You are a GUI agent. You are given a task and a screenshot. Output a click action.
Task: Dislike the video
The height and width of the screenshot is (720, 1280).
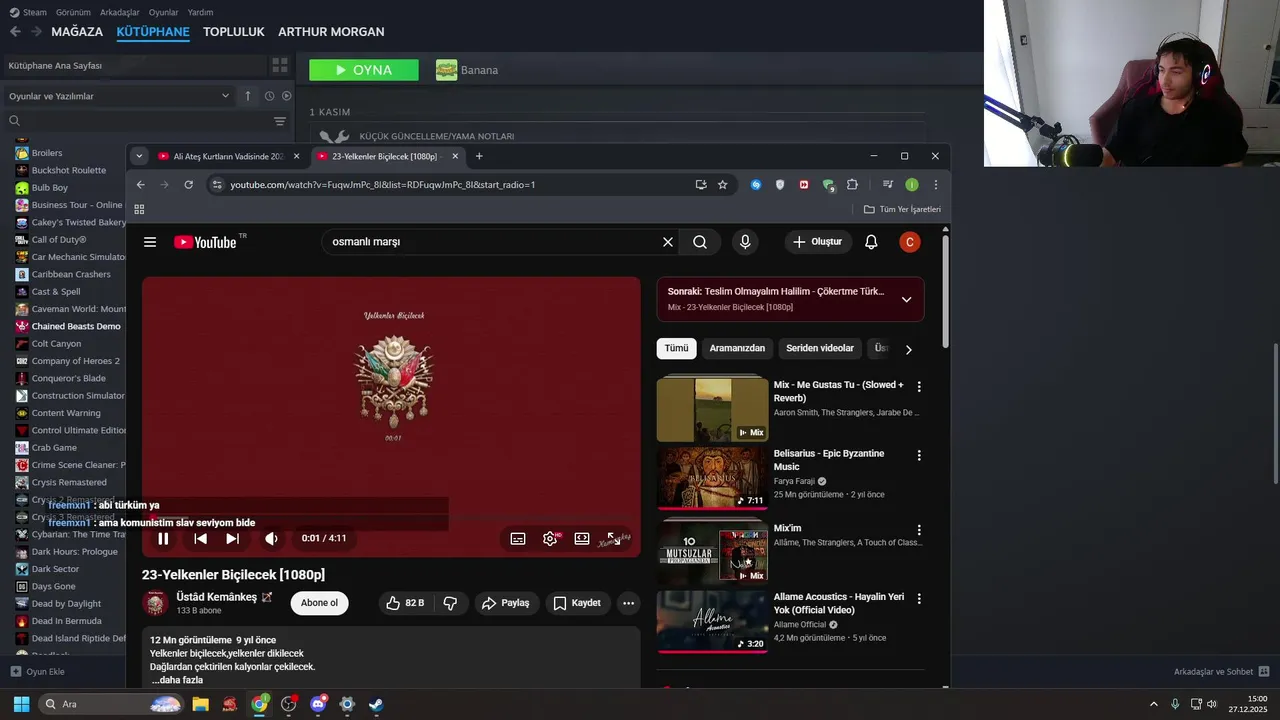click(x=450, y=603)
